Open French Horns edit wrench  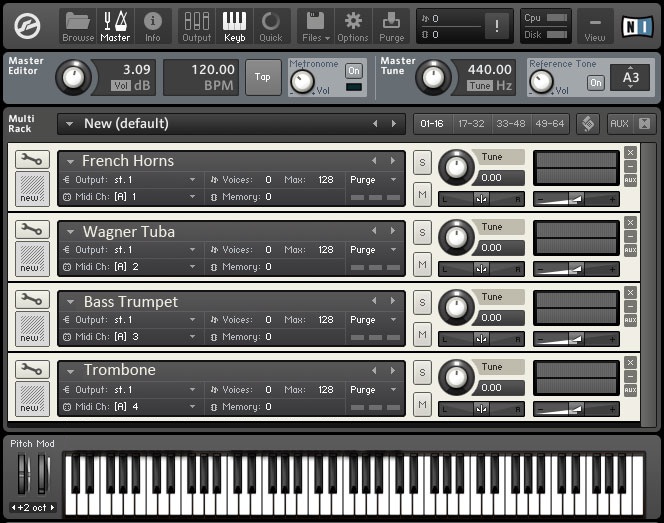tap(32, 159)
